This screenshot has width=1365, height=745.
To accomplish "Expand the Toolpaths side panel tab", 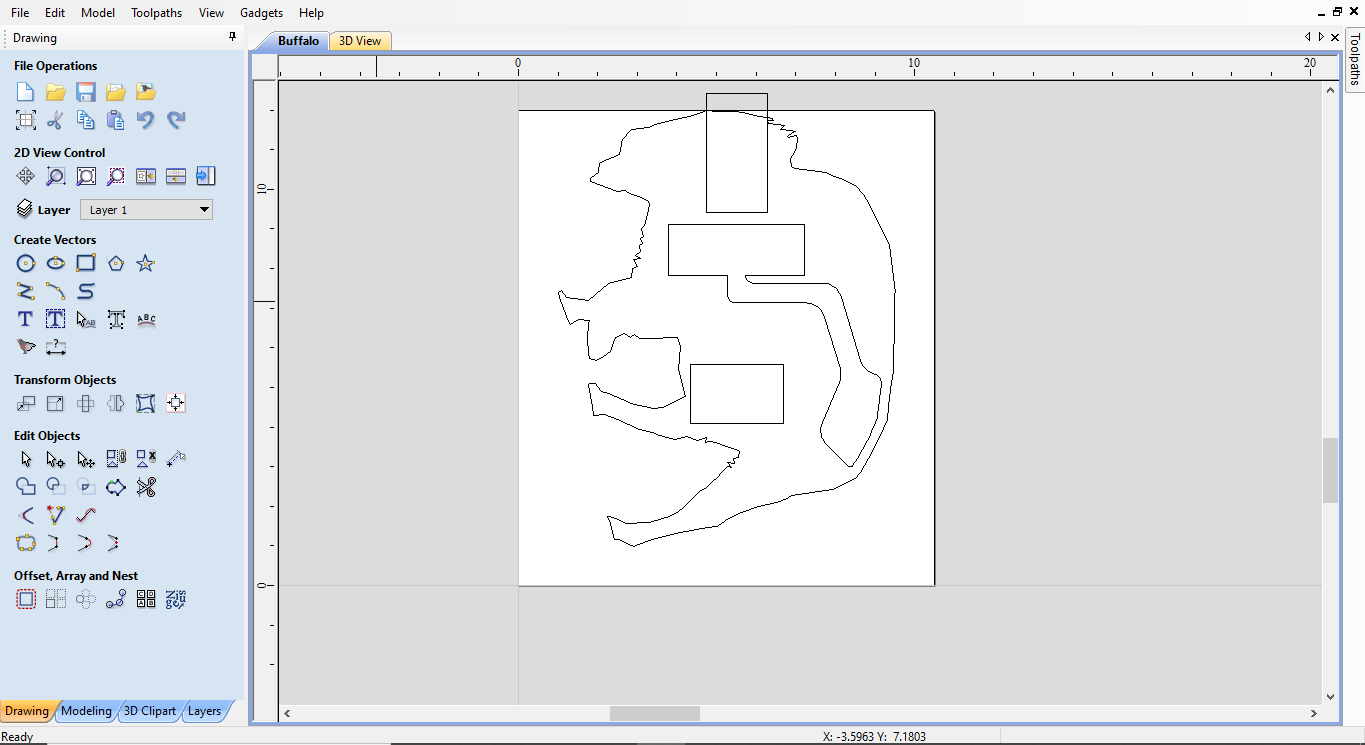I will coord(1355,60).
